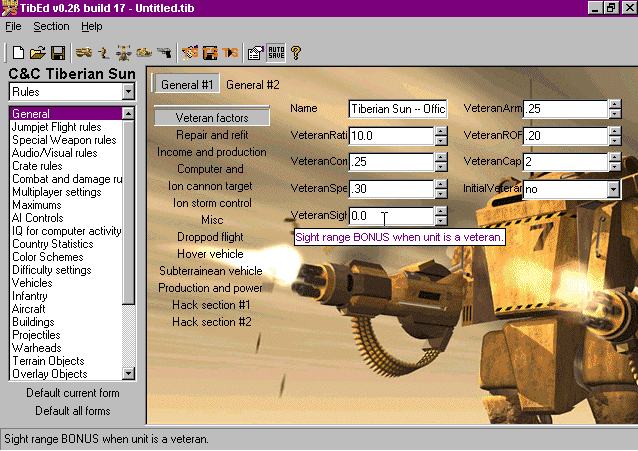Expand the InitialVeteran dropdown arrow

613,189
